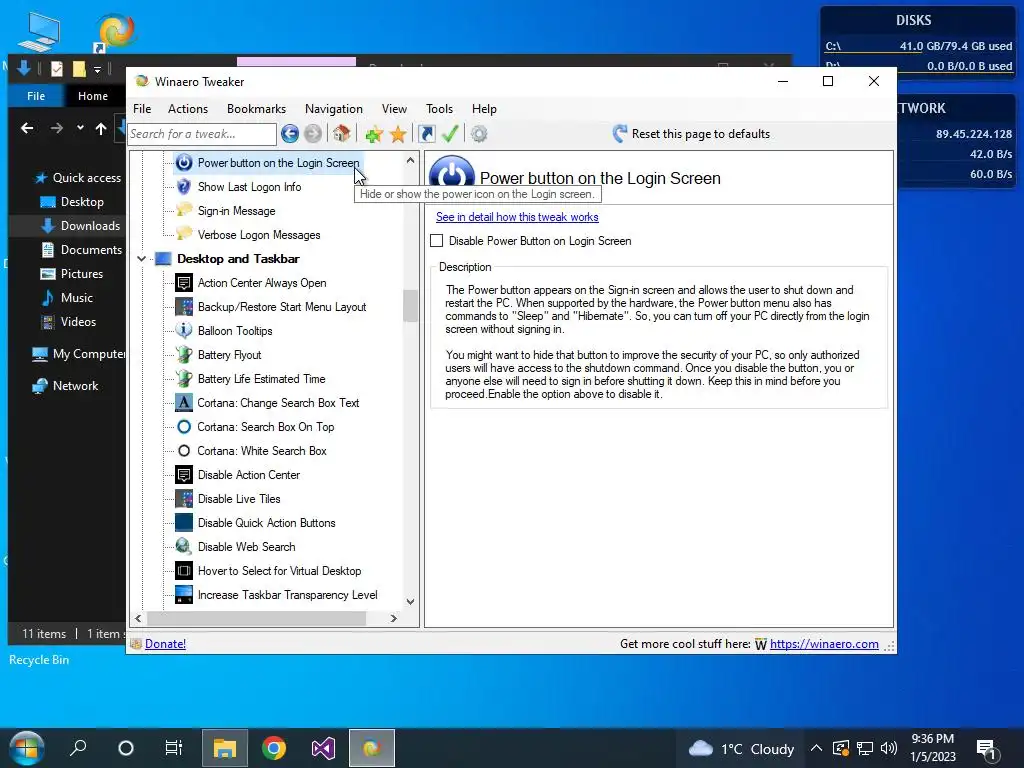The width and height of the screenshot is (1024, 768).
Task: Click the Hover to Select for Virtual Desktop icon
Action: coord(184,571)
